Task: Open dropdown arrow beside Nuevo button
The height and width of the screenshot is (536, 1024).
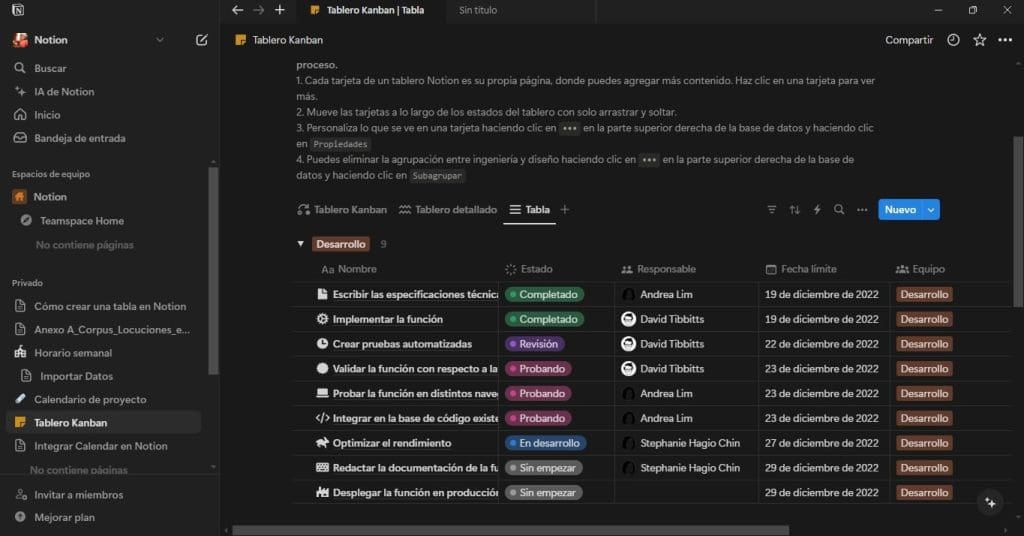Action: tap(931, 210)
